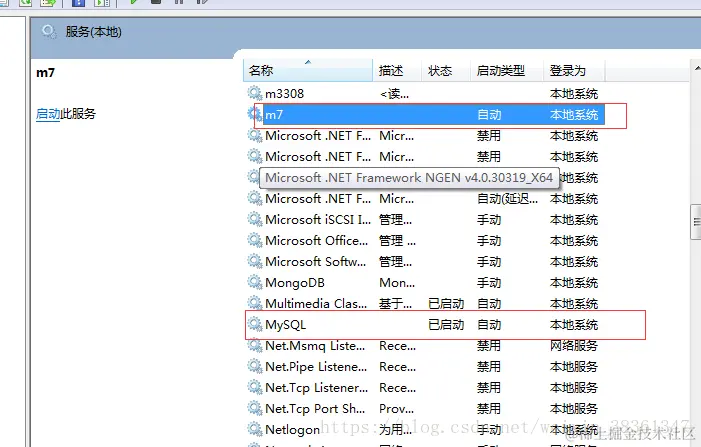This screenshot has width=701, height=447.
Task: Click the gear icon beside Net.Msmq Liste...
Action: tap(255, 346)
